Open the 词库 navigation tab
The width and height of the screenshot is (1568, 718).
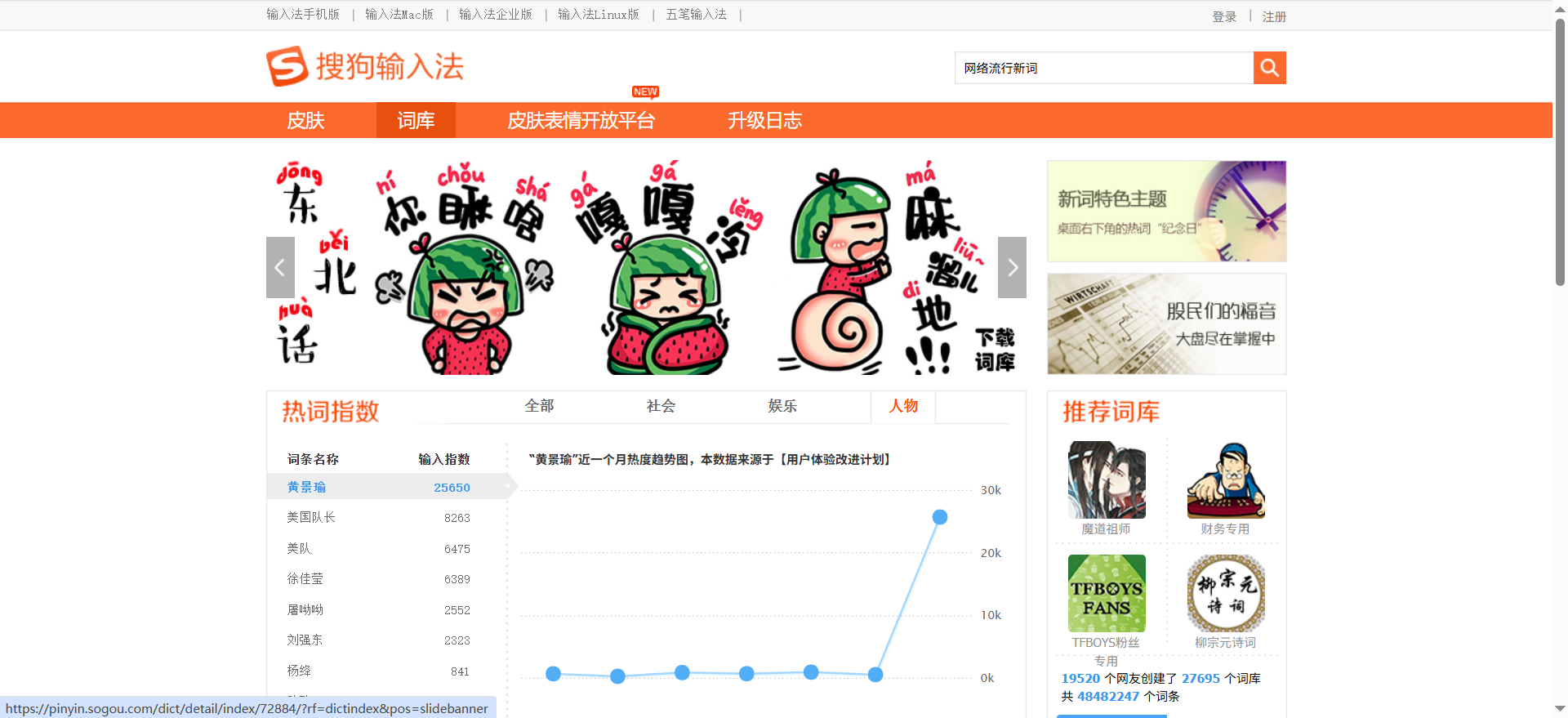[x=416, y=120]
